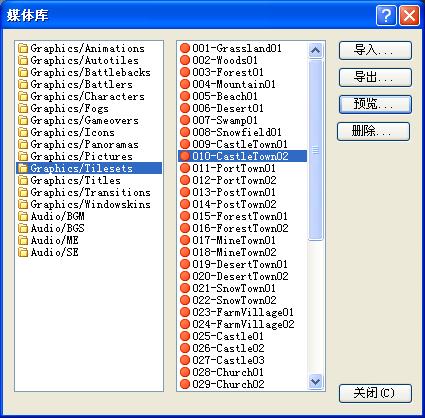Screen dimensions: 425x418
Task: Click the file list scrollbar thumb
Action: click(x=315, y=150)
